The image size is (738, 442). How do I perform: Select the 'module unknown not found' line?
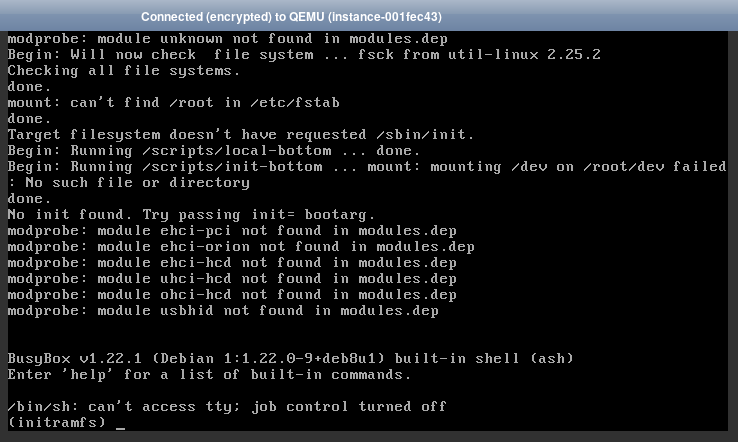pos(227,39)
